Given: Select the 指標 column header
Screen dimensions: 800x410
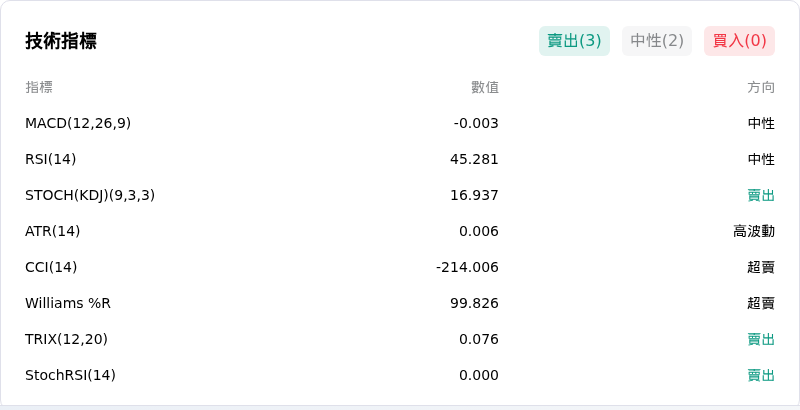Looking at the screenshot, I should pos(39,87).
